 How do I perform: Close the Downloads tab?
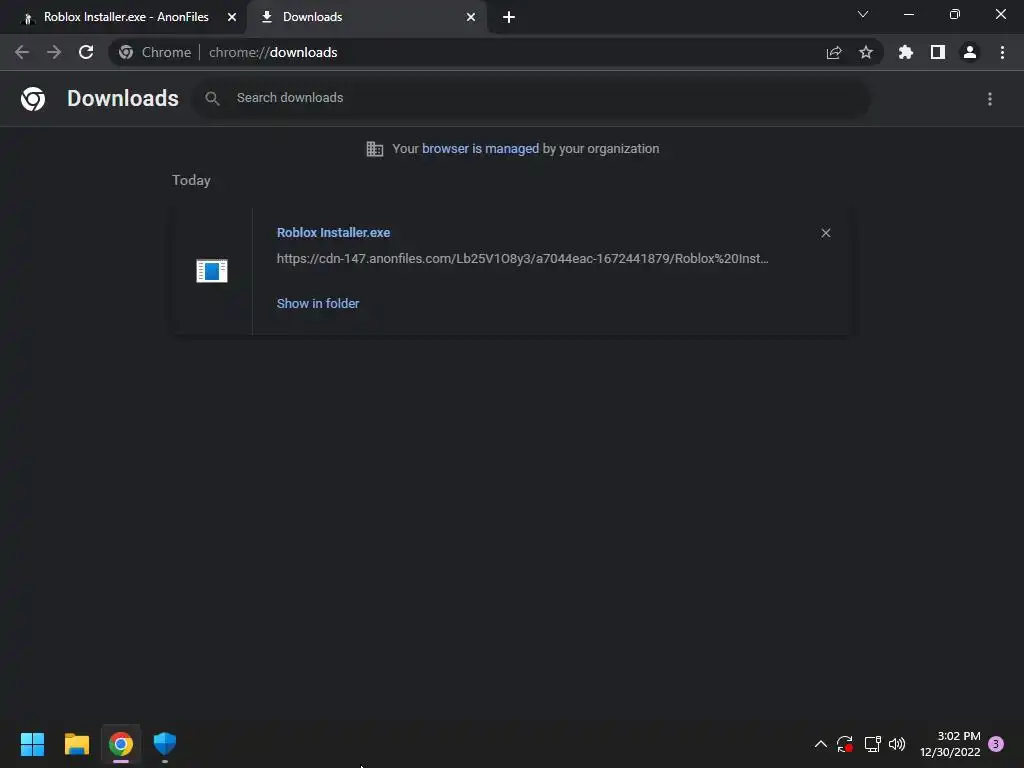pos(471,17)
